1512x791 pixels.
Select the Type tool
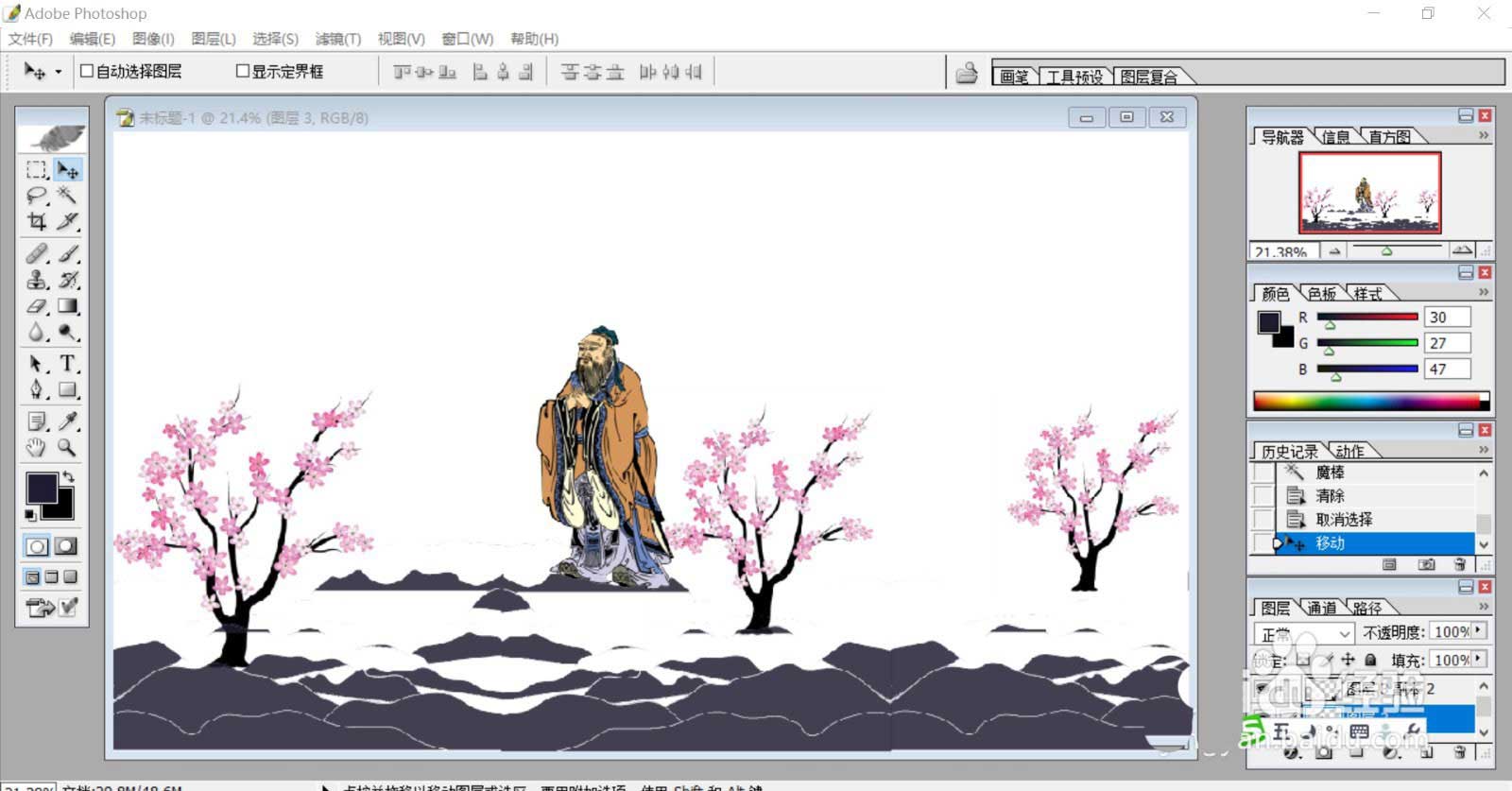(x=68, y=364)
